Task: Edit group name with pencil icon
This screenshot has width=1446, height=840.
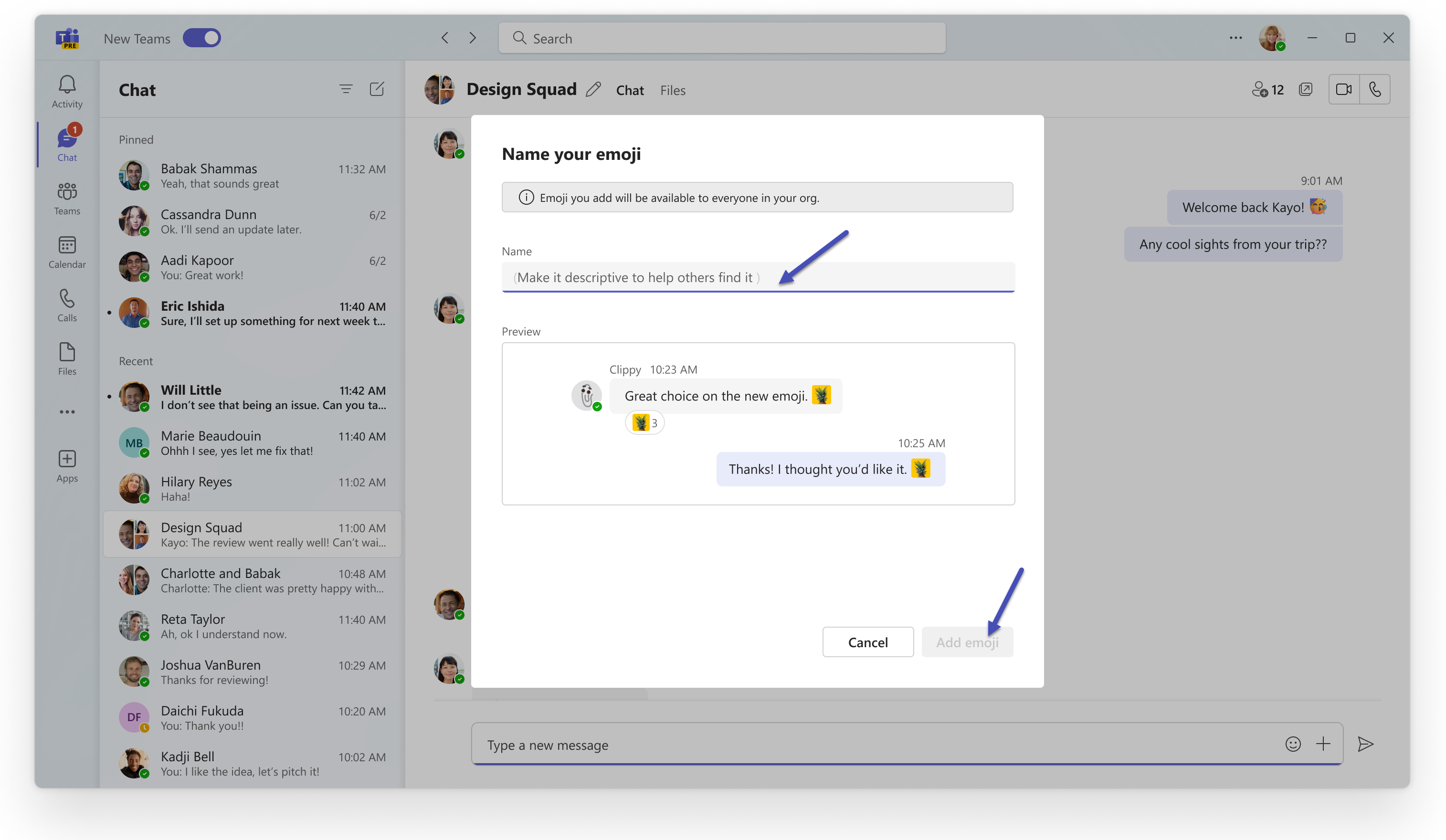Action: pos(593,90)
